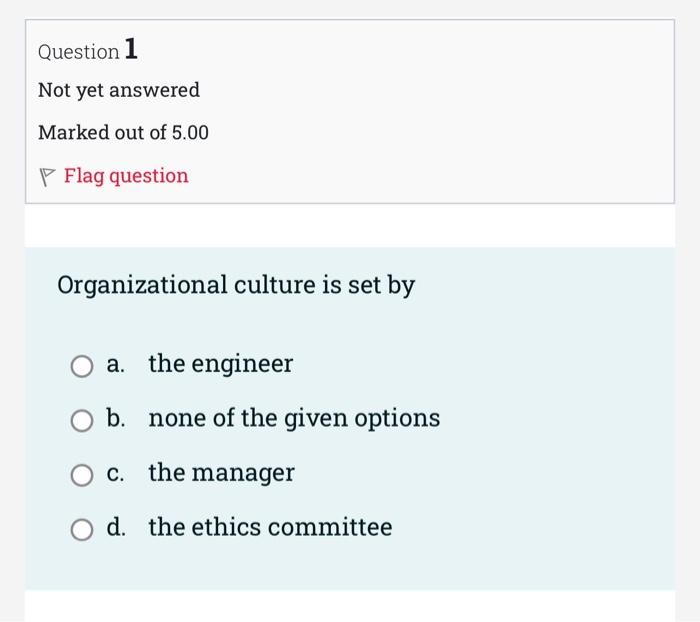
Task: Click the flag icon beside Flag question
Action: click(x=46, y=177)
